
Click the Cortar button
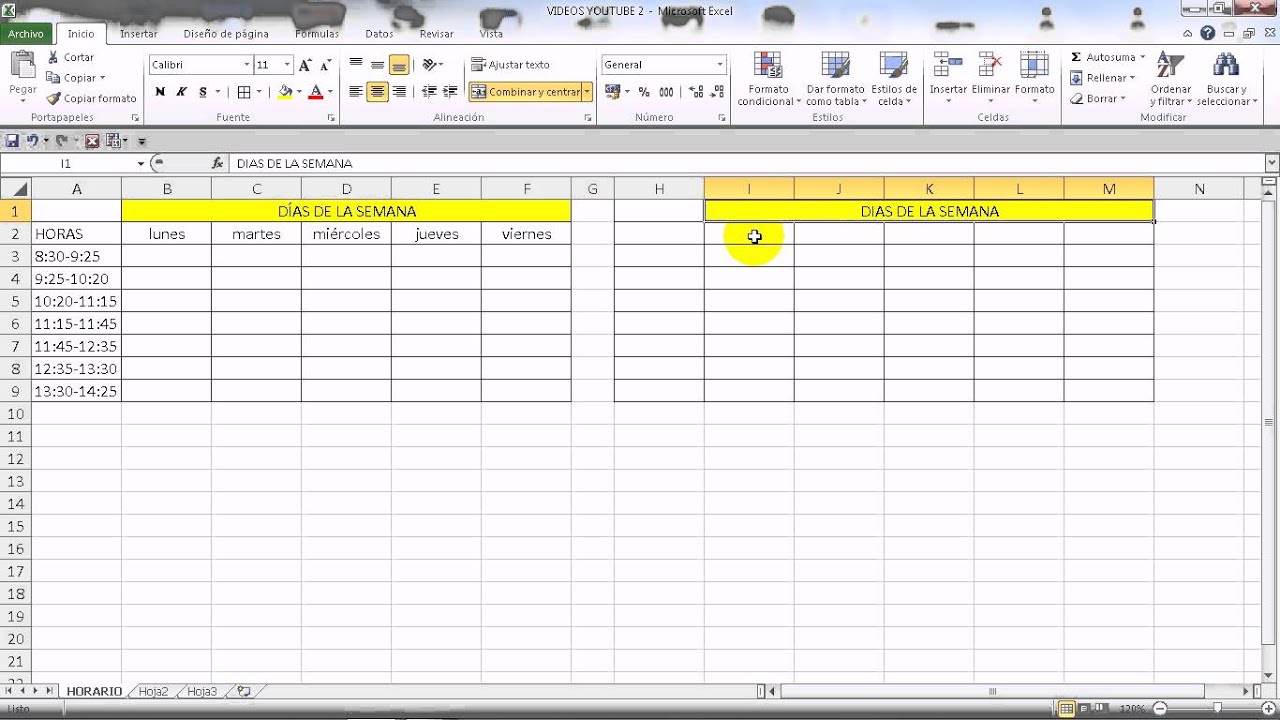click(71, 58)
